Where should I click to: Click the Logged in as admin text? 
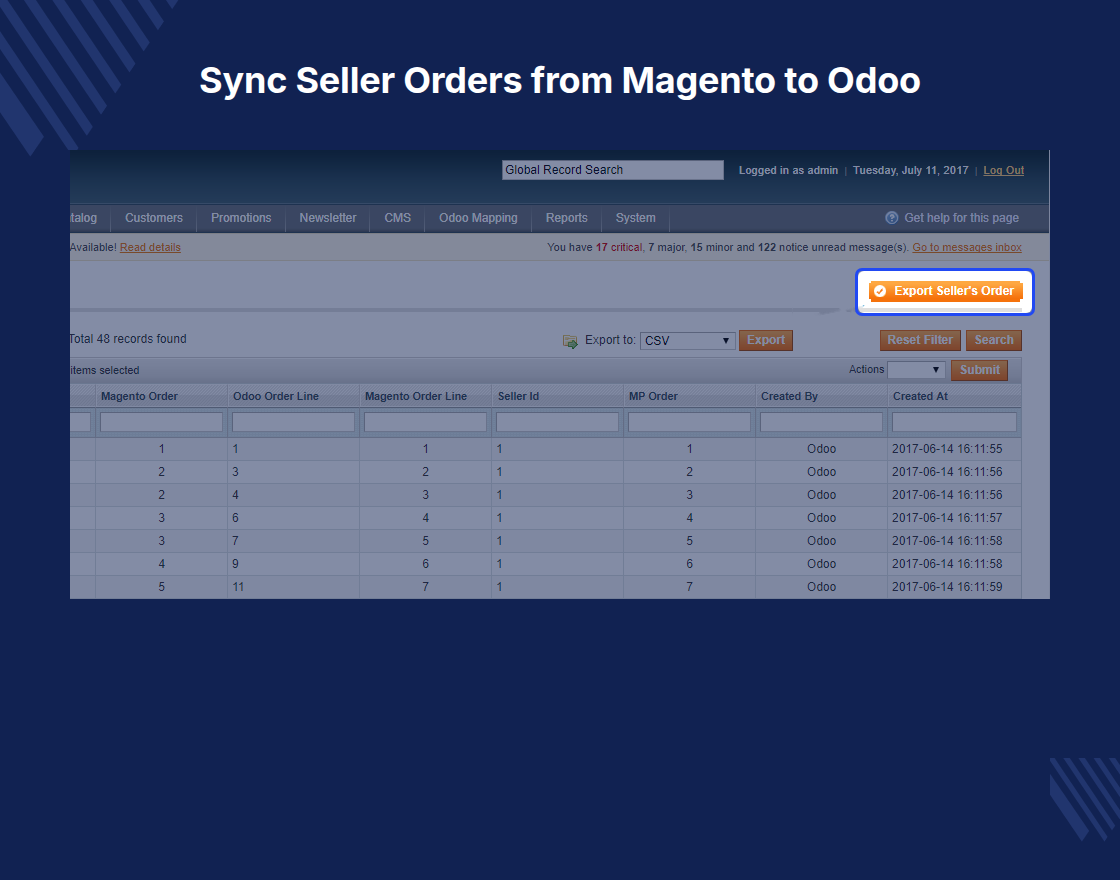(x=788, y=170)
